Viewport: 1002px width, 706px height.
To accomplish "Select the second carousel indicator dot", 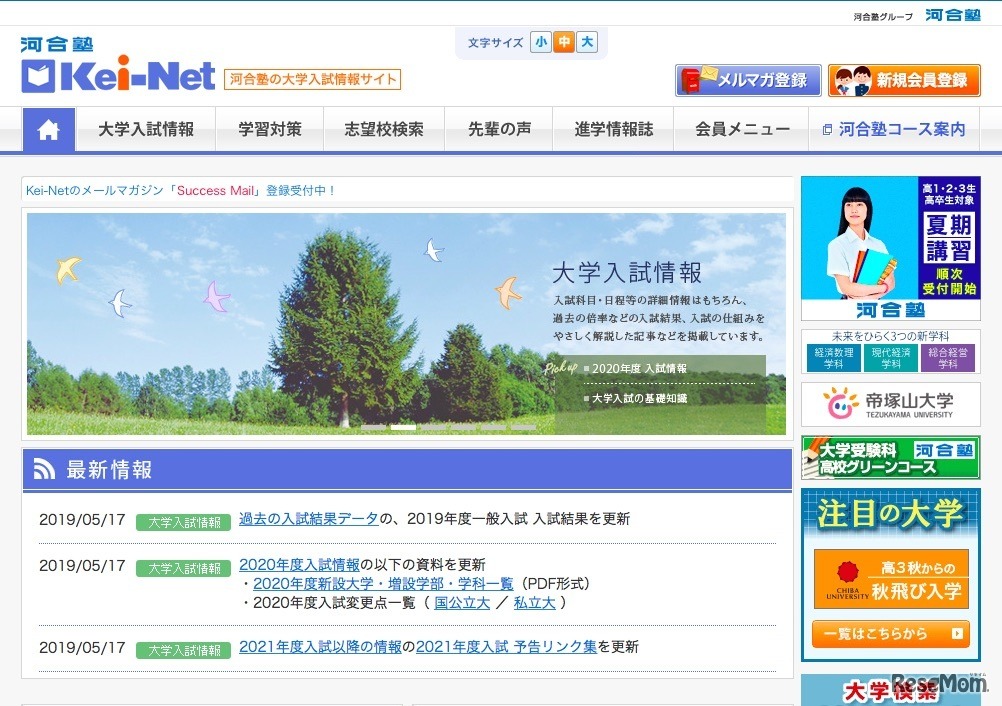I will tap(403, 428).
